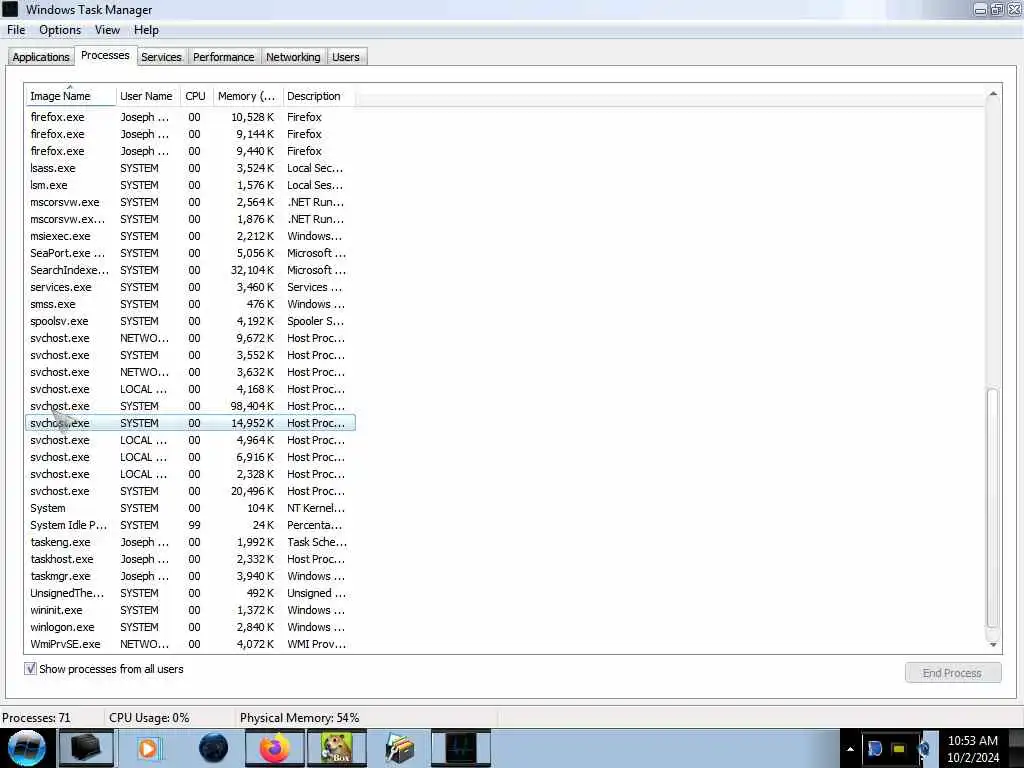Image resolution: width=1024 pixels, height=768 pixels.
Task: Click the process list scroll up arrow
Action: click(993, 94)
